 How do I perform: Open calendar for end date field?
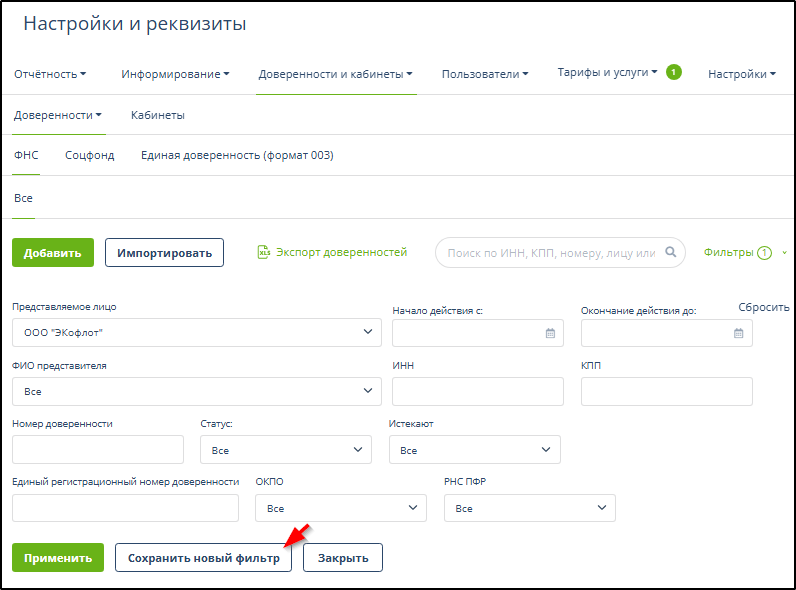739,333
